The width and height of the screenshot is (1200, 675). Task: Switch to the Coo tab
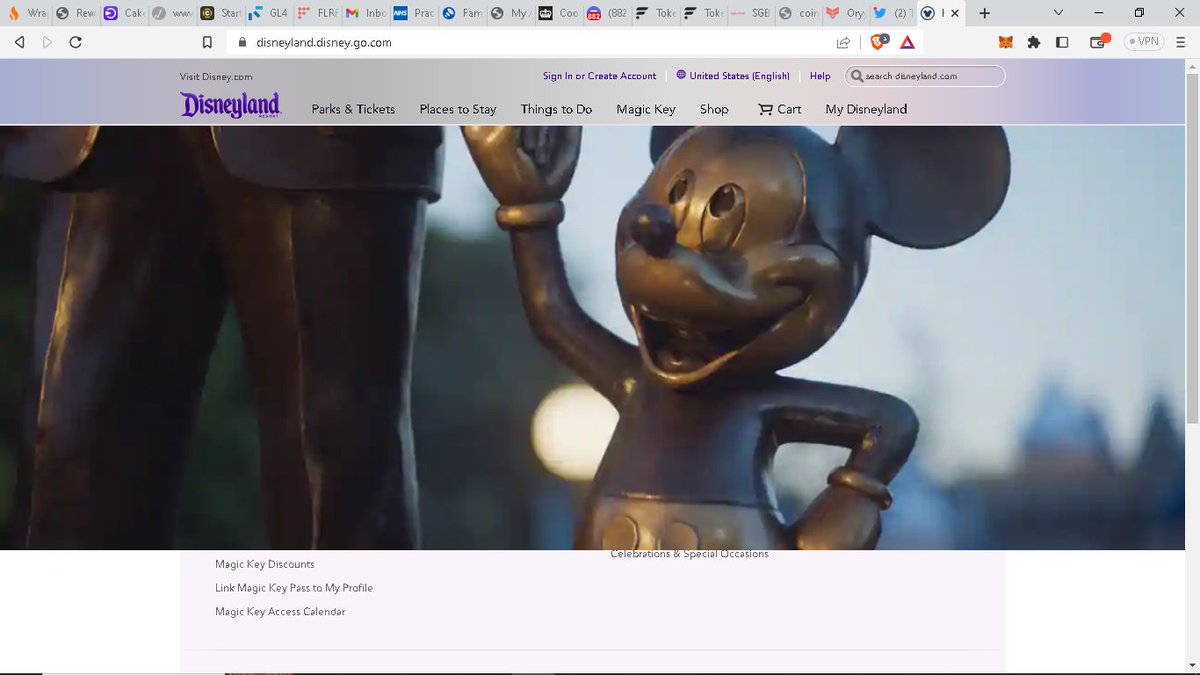click(557, 13)
